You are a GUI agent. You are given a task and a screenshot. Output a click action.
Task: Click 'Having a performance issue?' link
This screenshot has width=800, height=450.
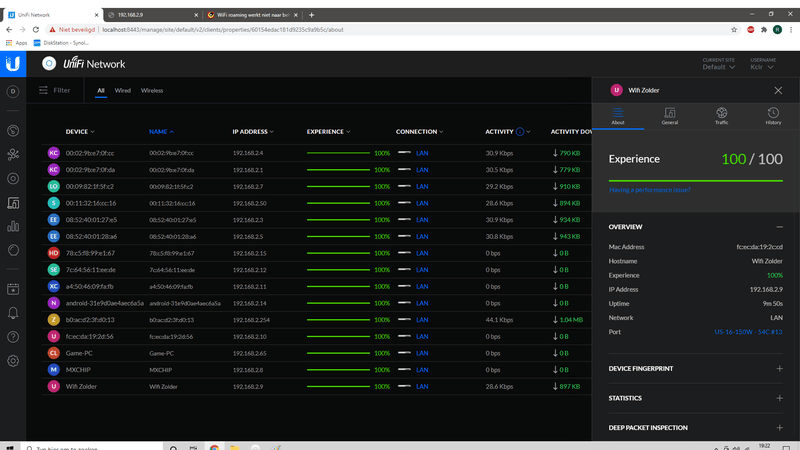click(x=649, y=190)
